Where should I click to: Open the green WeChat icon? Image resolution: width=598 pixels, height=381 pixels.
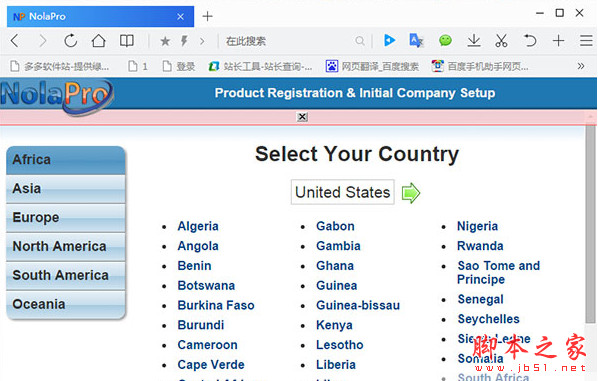point(445,40)
